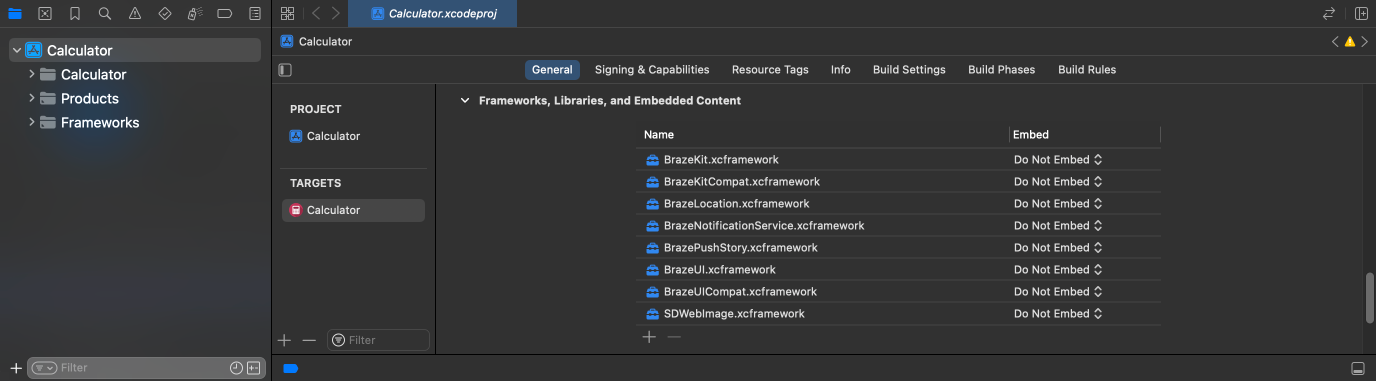Show only recent files clock icon
The image size is (1376, 381).
[236, 368]
